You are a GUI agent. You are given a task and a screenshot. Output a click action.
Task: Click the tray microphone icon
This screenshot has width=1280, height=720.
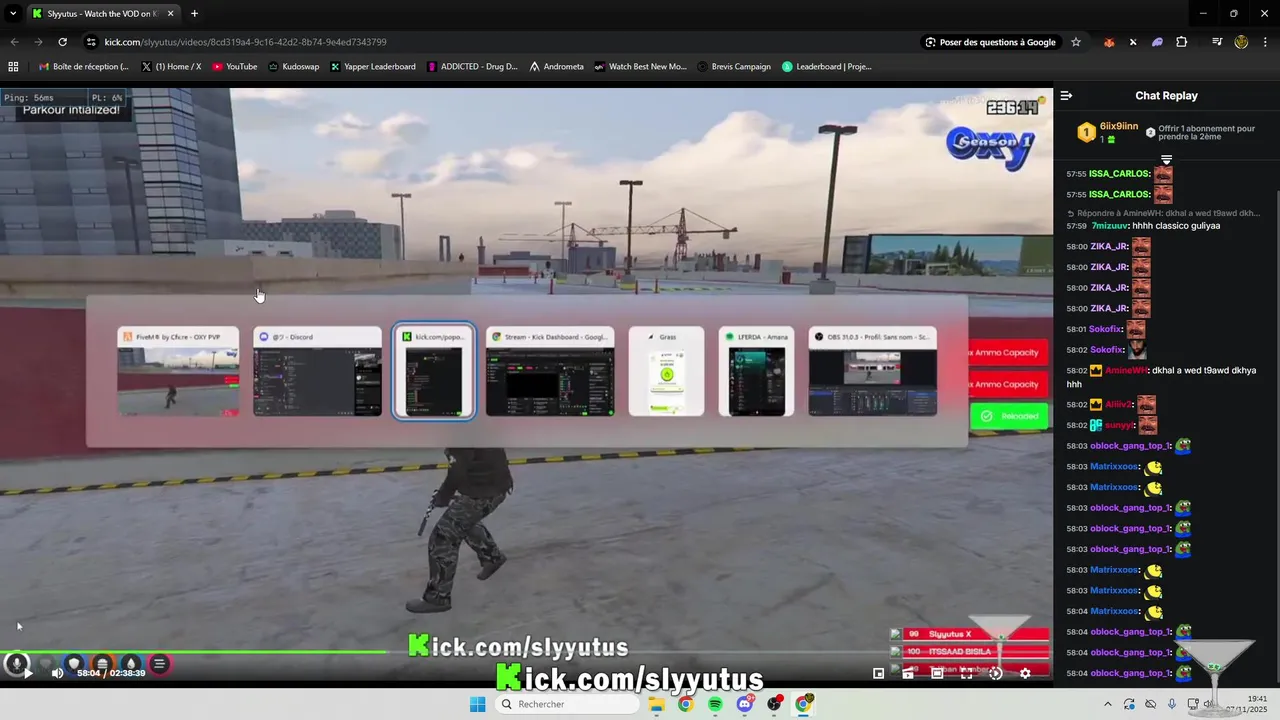click(x=1172, y=704)
